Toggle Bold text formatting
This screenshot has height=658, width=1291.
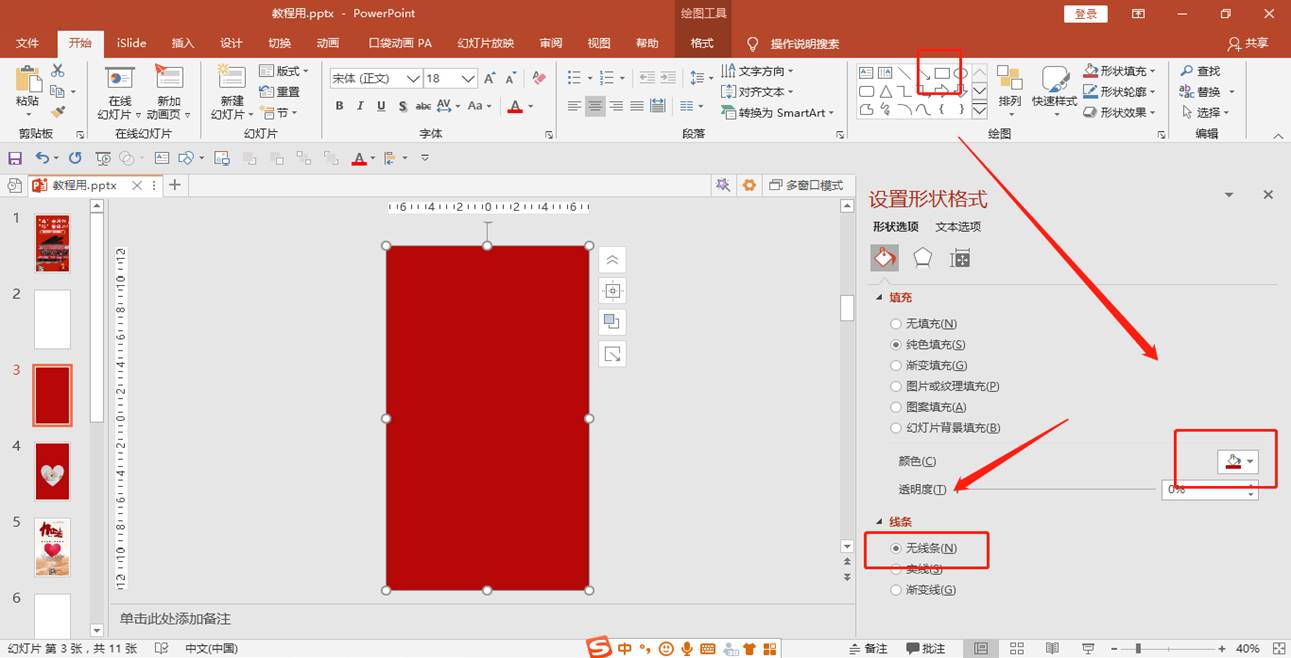(x=339, y=106)
